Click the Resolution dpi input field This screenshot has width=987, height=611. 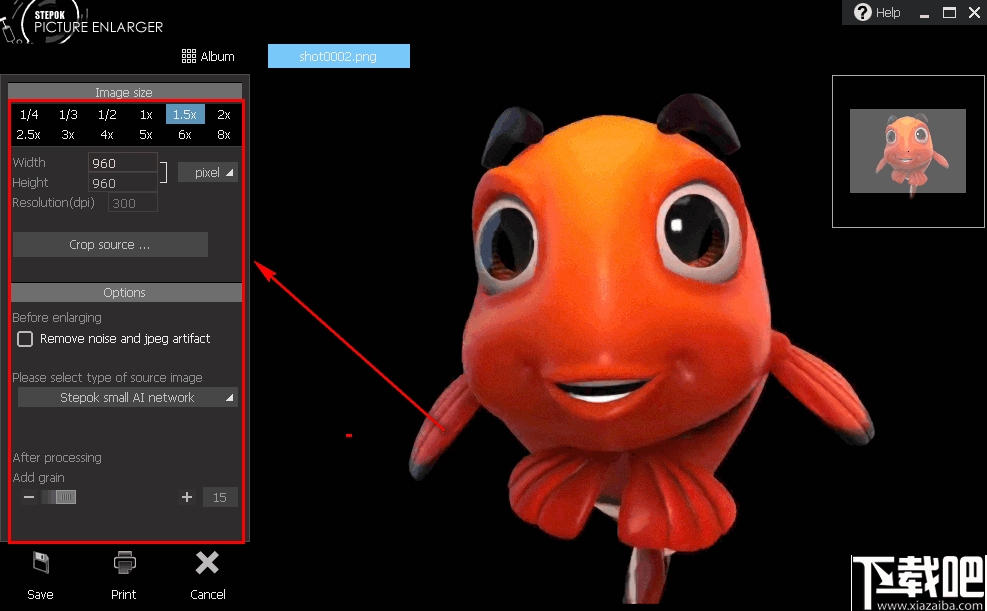(133, 203)
